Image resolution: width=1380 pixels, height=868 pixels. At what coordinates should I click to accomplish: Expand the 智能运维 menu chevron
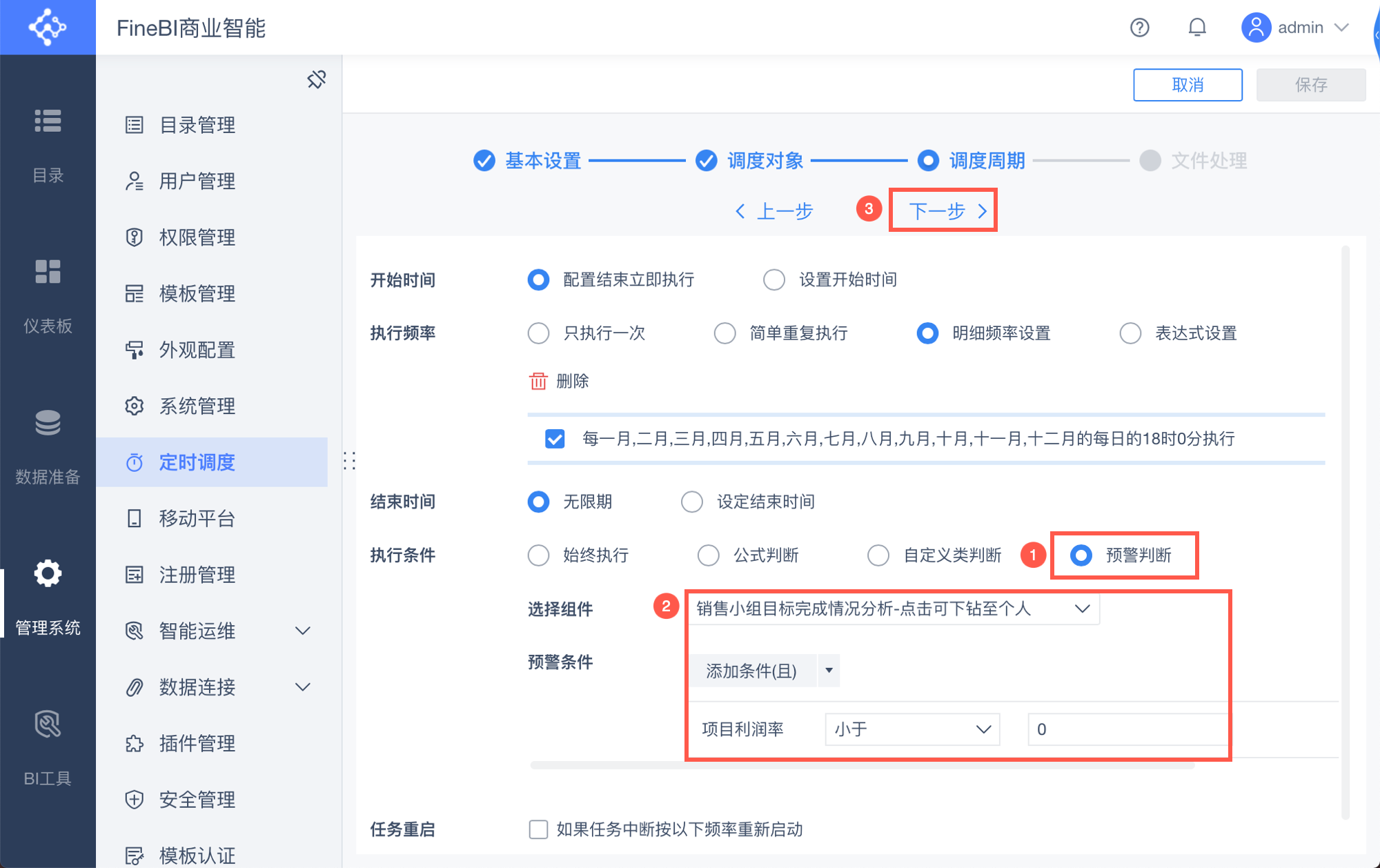point(302,631)
